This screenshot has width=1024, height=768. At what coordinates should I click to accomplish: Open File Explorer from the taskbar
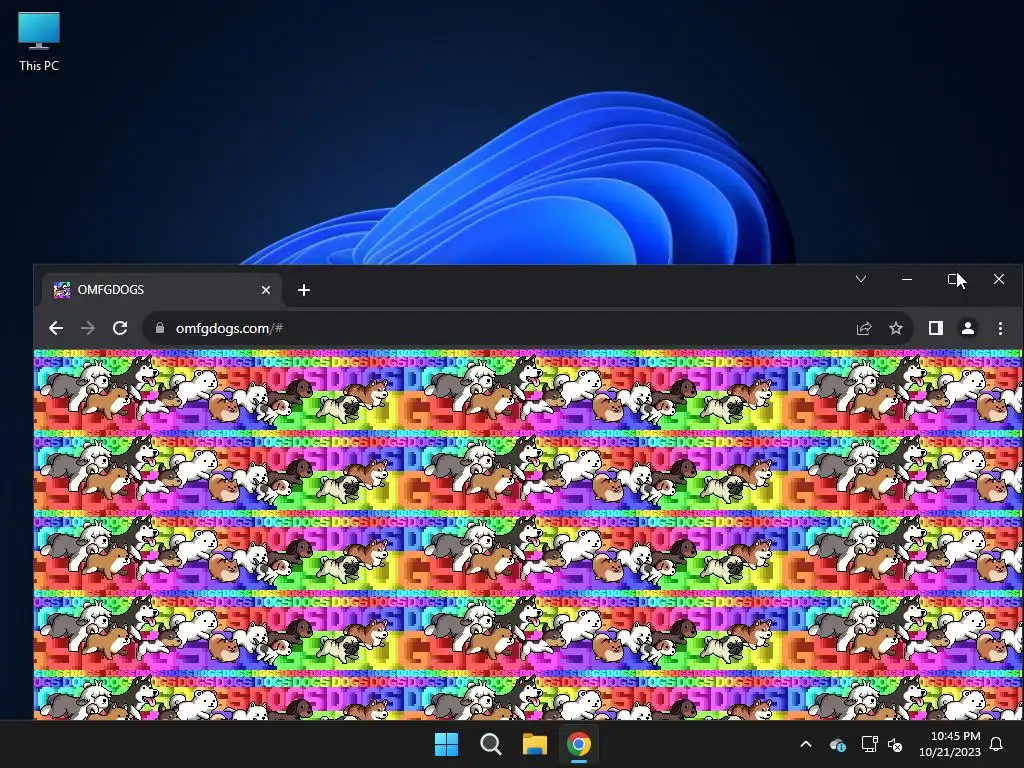[534, 744]
